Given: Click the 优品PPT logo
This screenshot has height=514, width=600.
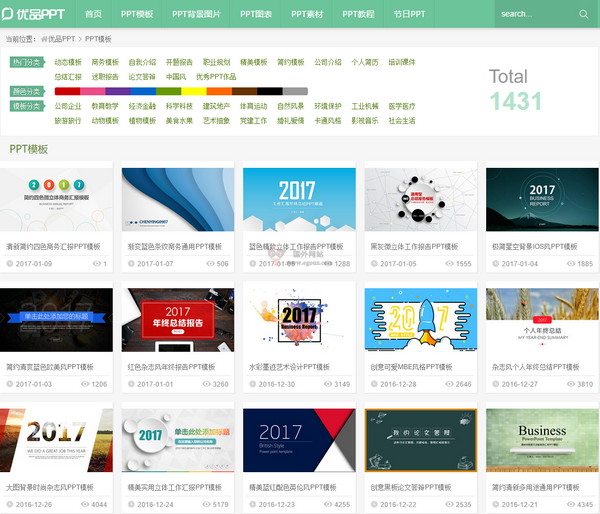Looking at the screenshot, I should pyautogui.click(x=33, y=14).
